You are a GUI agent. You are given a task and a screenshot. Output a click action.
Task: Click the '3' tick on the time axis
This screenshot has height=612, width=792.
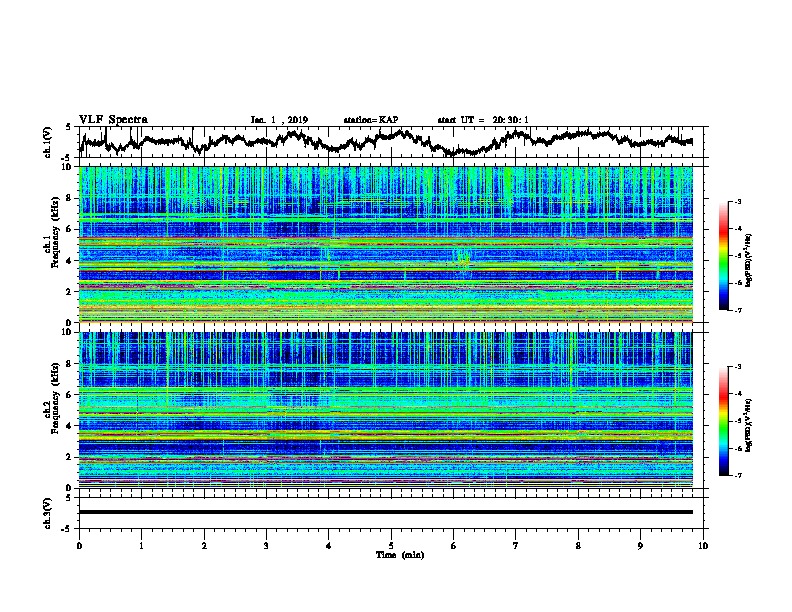[266, 545]
